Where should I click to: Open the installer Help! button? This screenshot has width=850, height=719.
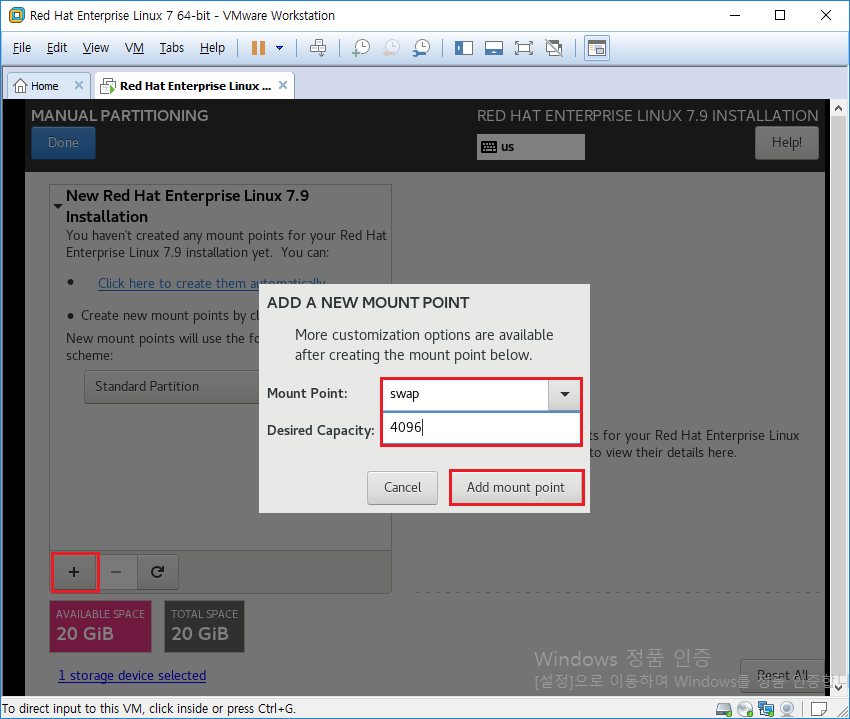(x=787, y=143)
